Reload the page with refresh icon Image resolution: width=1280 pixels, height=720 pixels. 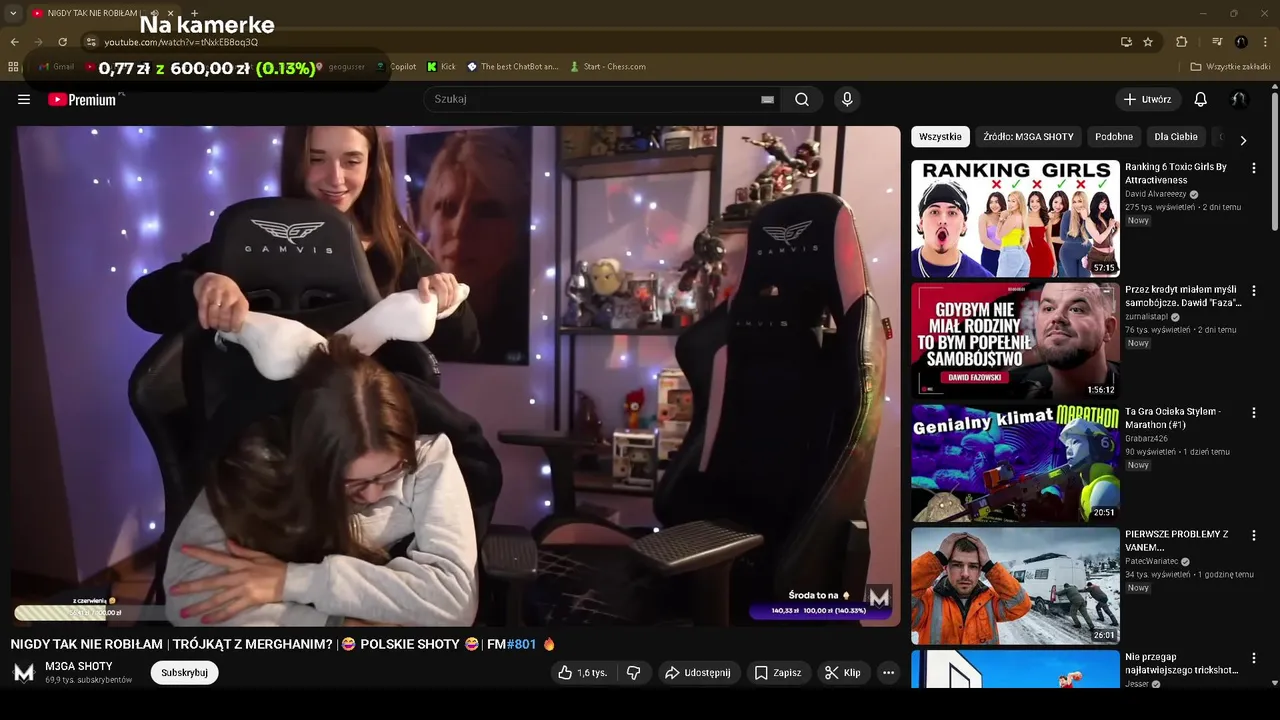click(62, 42)
